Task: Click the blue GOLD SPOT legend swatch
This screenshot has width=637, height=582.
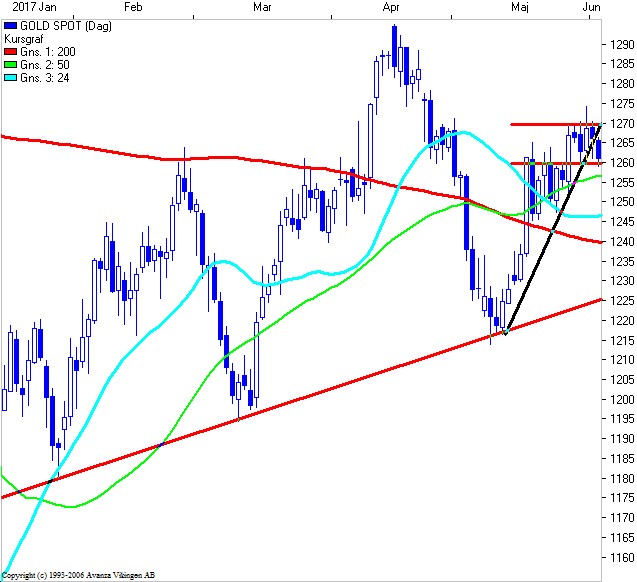Action: point(9,24)
